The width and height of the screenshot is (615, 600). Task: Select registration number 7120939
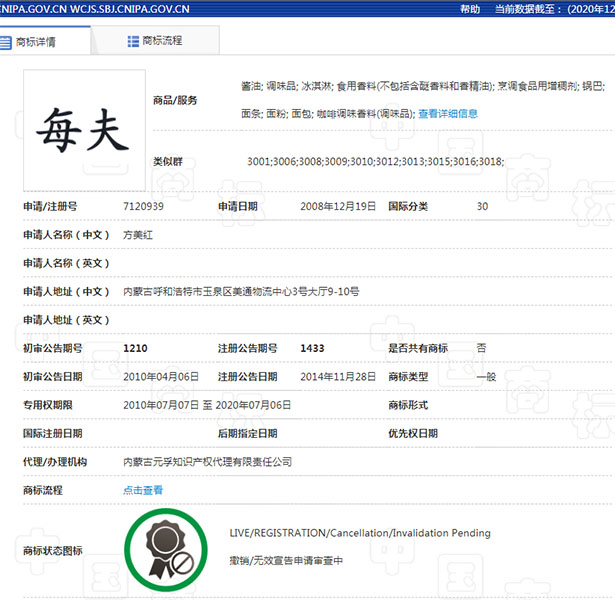coord(143,206)
